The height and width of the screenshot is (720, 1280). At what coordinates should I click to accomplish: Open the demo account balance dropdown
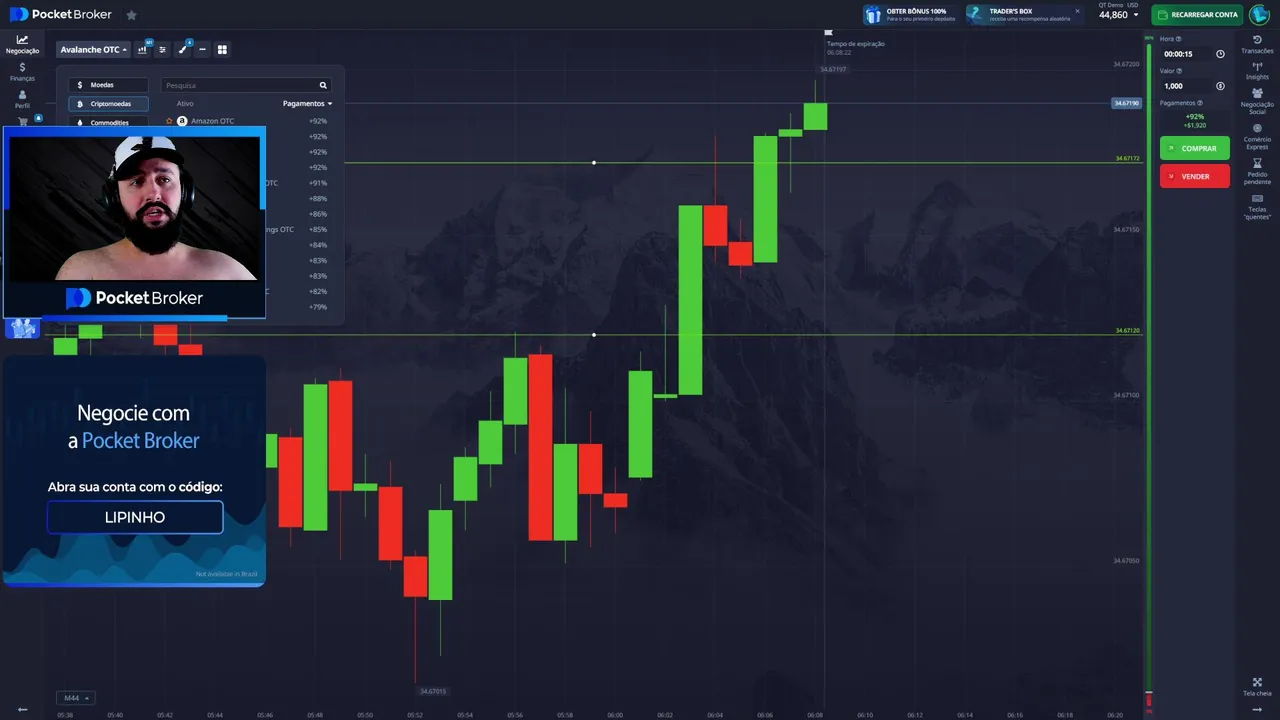point(1119,14)
